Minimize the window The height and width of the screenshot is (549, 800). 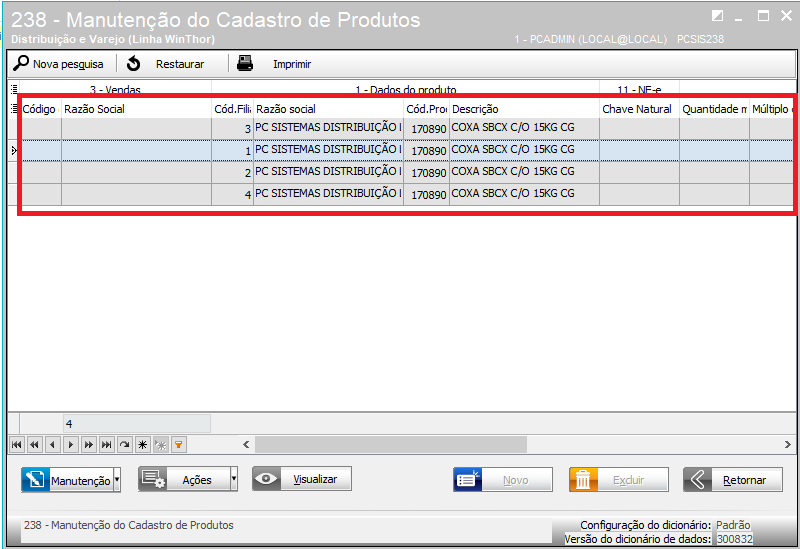coord(738,17)
